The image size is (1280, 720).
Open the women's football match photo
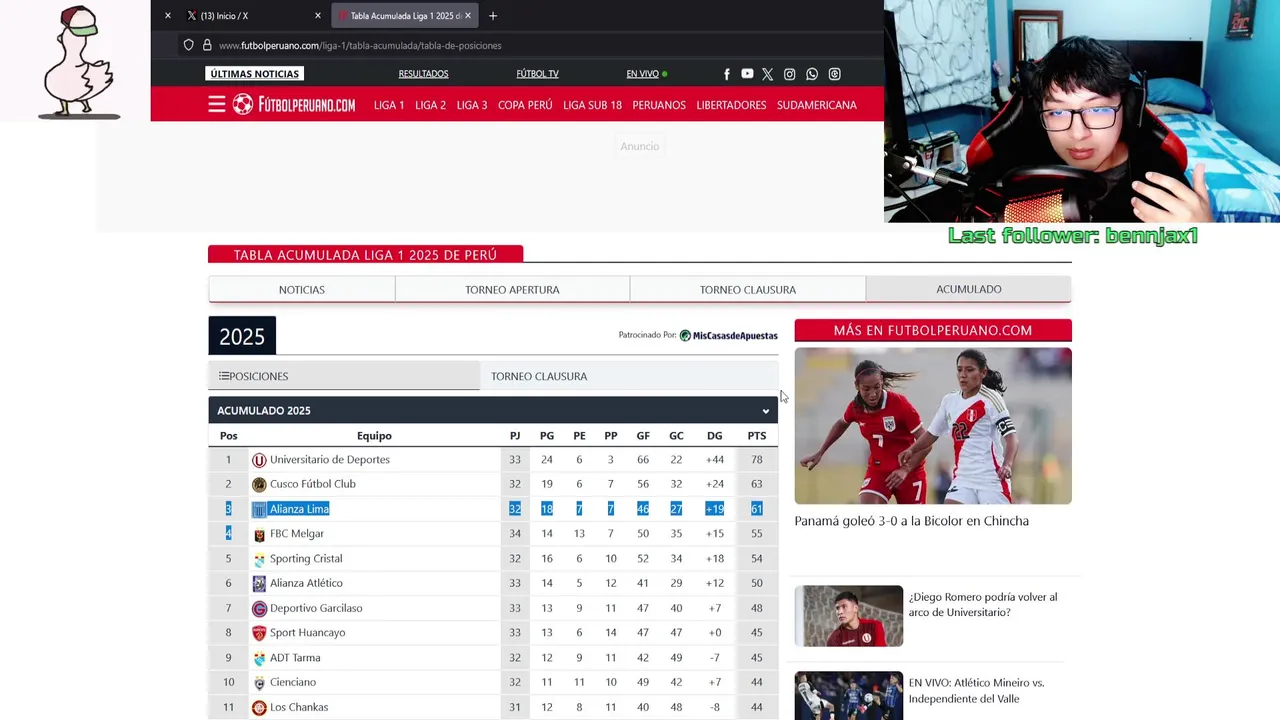[933, 426]
